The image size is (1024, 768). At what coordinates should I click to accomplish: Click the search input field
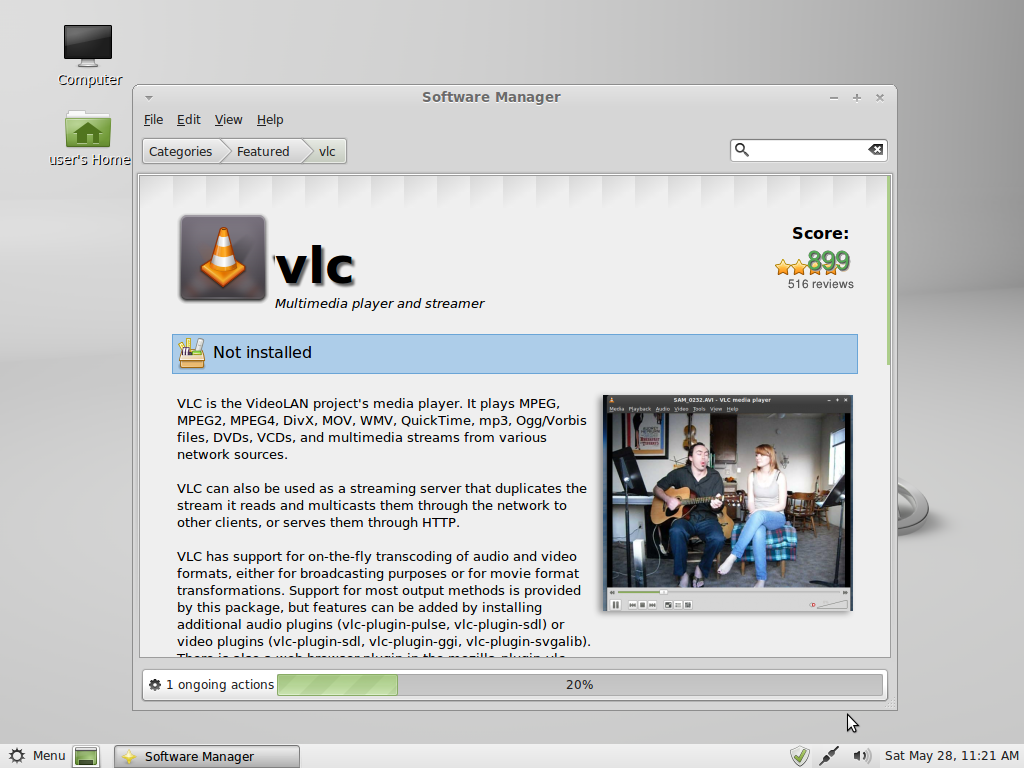(x=808, y=150)
